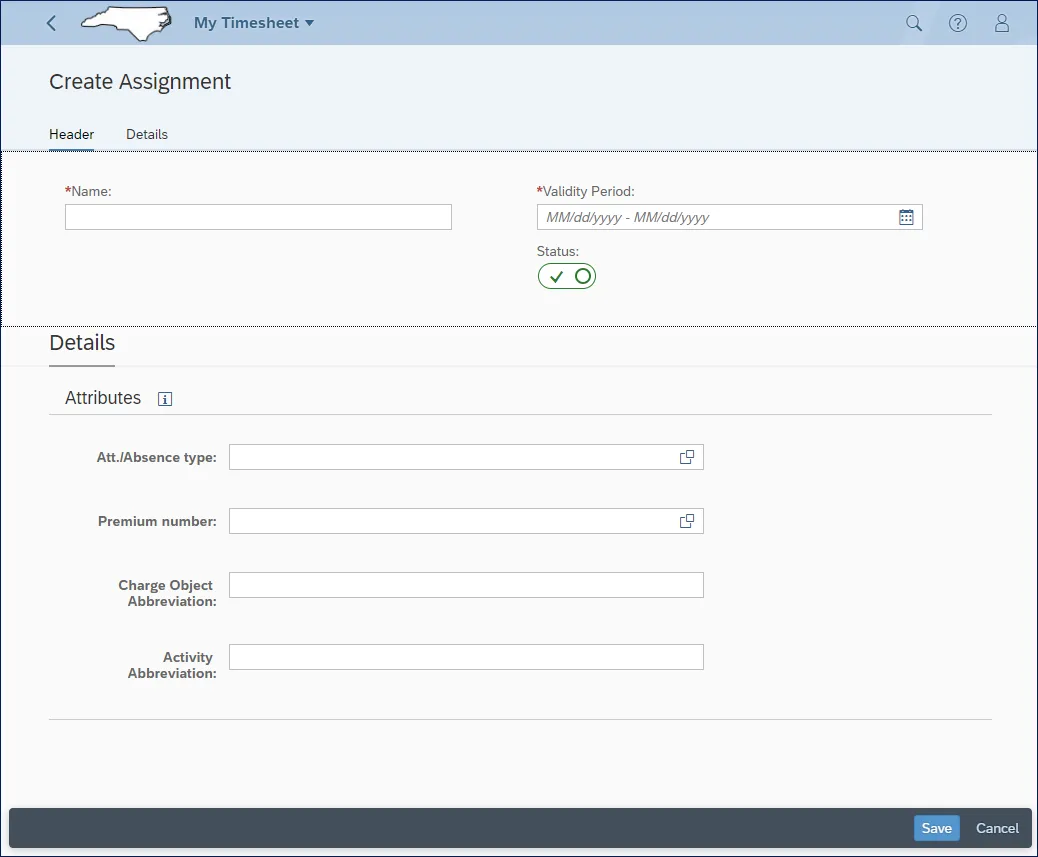
Task: Click the back arrow icon
Action: [52, 23]
